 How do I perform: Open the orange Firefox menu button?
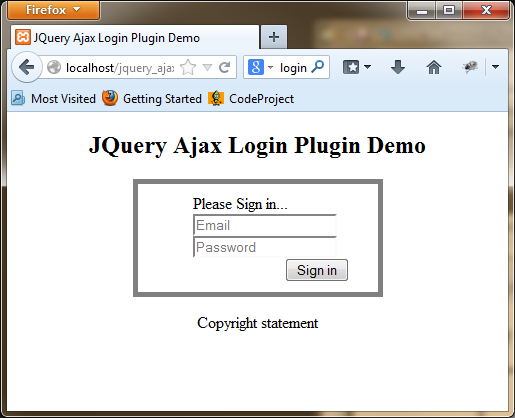coord(53,10)
